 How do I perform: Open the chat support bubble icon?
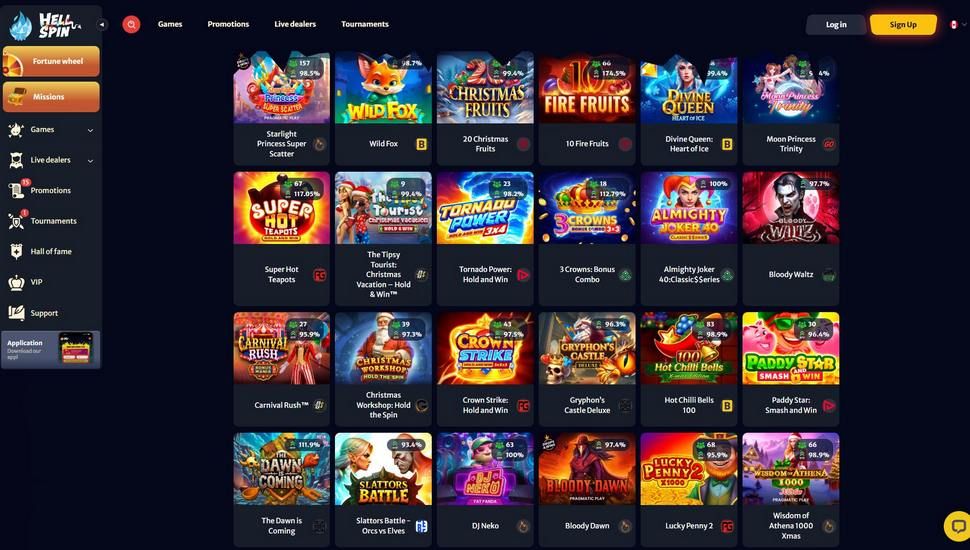(x=957, y=526)
